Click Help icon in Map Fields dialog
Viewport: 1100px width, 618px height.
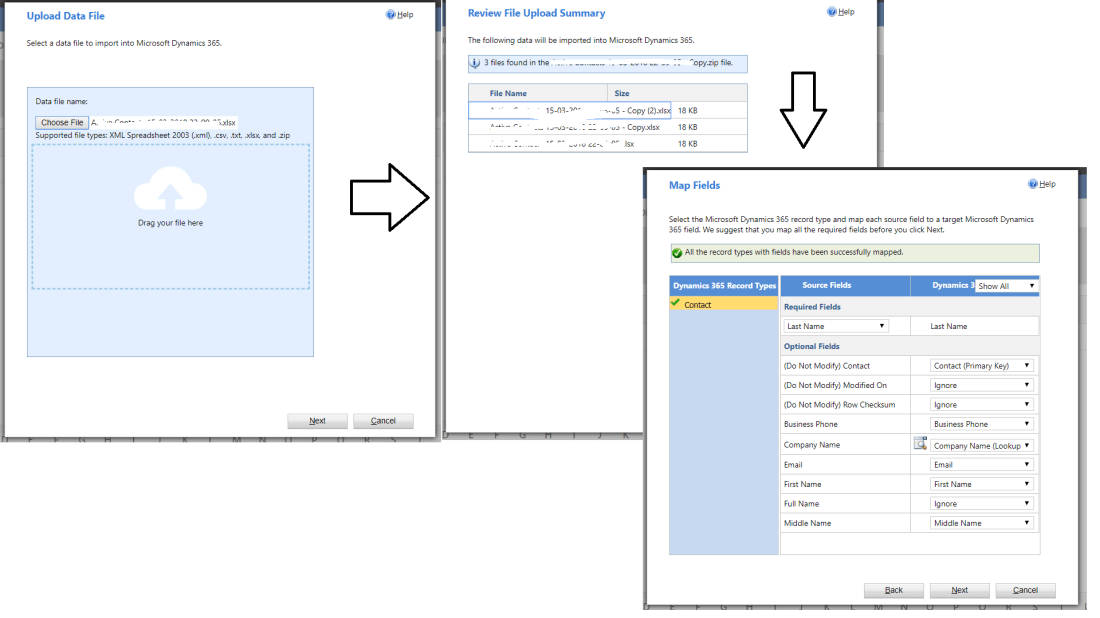(x=1033, y=184)
